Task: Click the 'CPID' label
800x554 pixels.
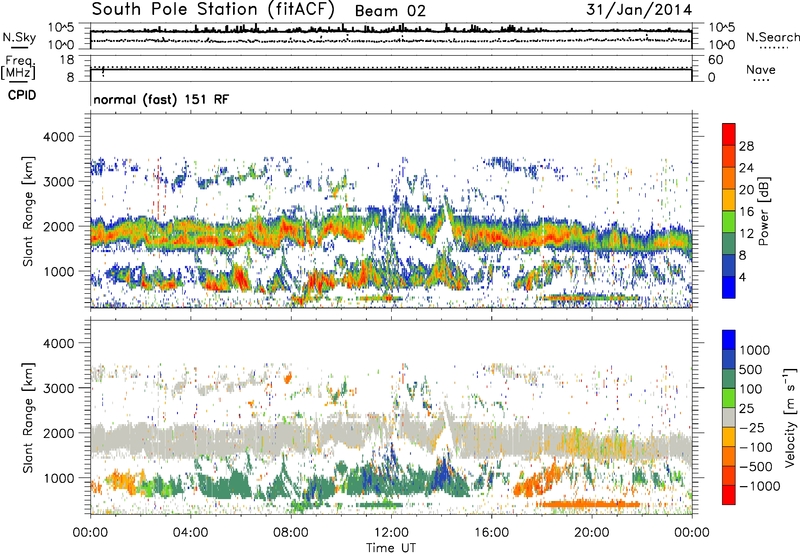Action: click(22, 95)
